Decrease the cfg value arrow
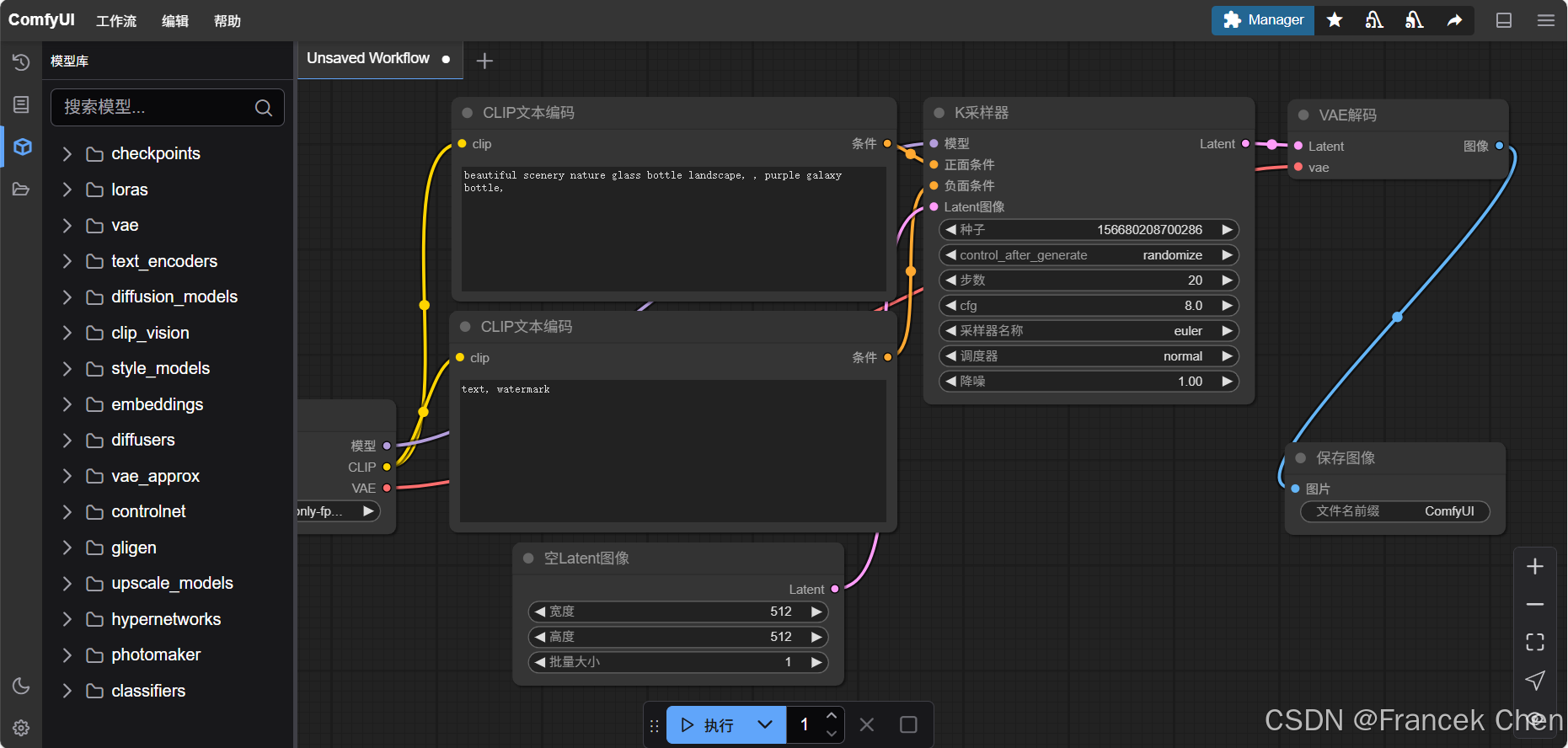This screenshot has height=748, width=1568. (950, 306)
